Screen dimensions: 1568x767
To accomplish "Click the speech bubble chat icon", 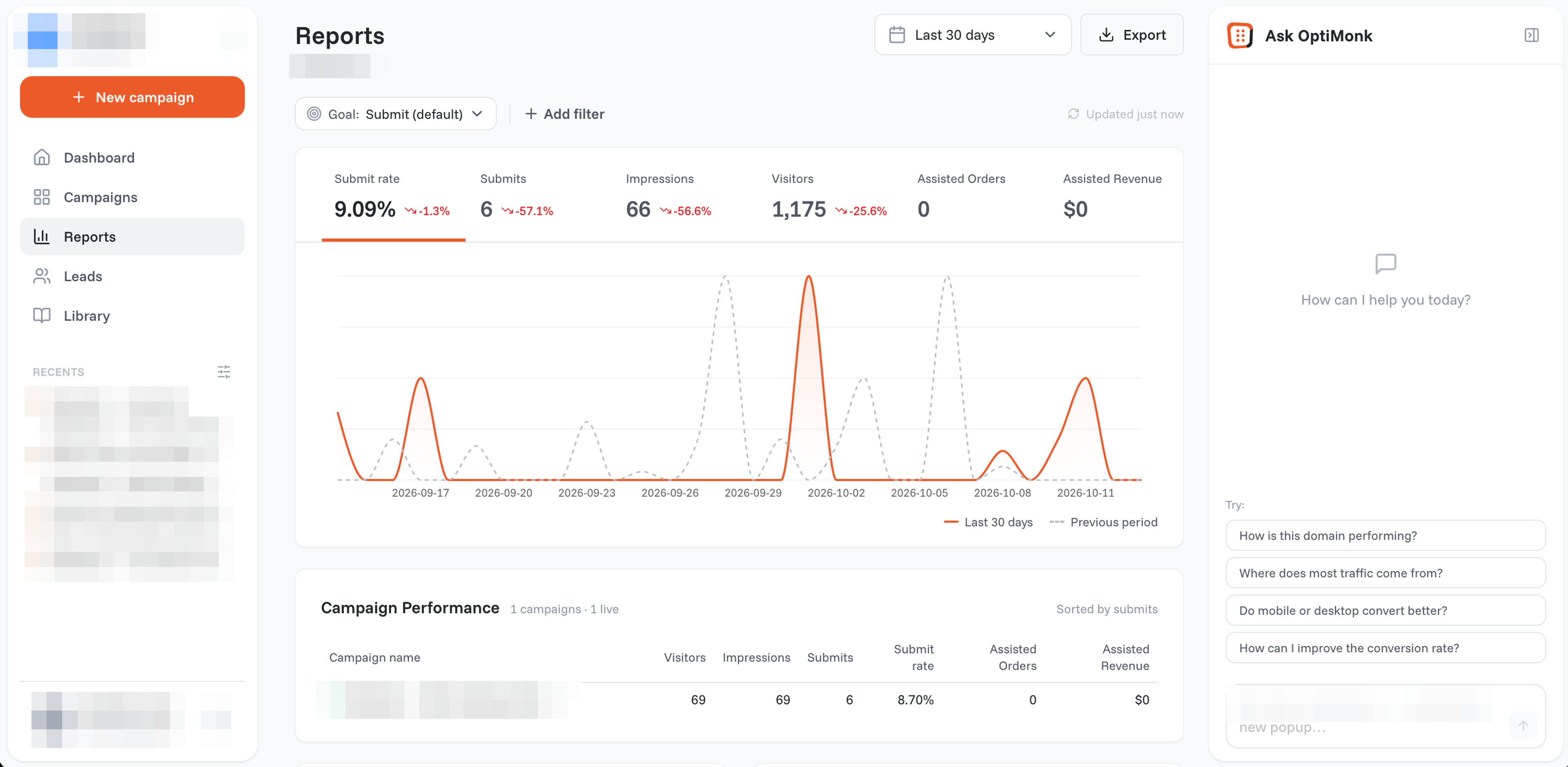I will (1385, 264).
